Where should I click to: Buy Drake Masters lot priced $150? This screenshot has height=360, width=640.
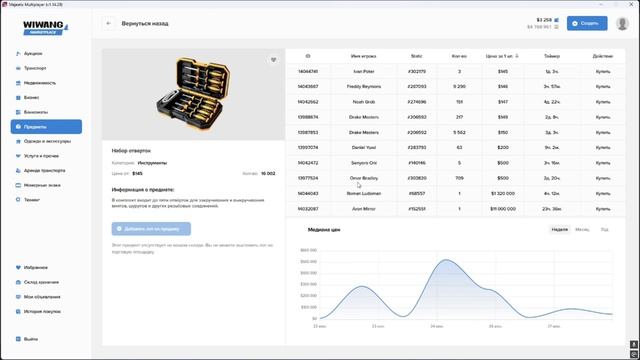point(602,133)
